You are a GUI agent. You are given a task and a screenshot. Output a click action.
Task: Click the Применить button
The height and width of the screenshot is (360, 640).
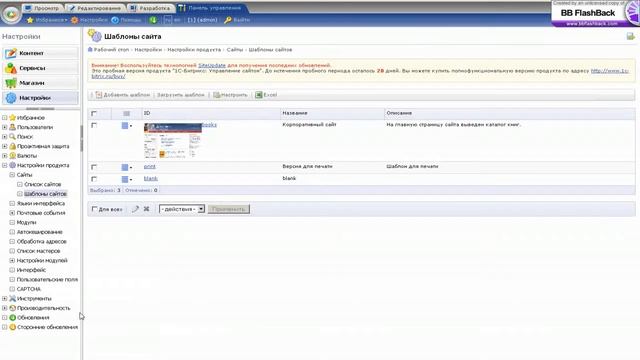[229, 209]
